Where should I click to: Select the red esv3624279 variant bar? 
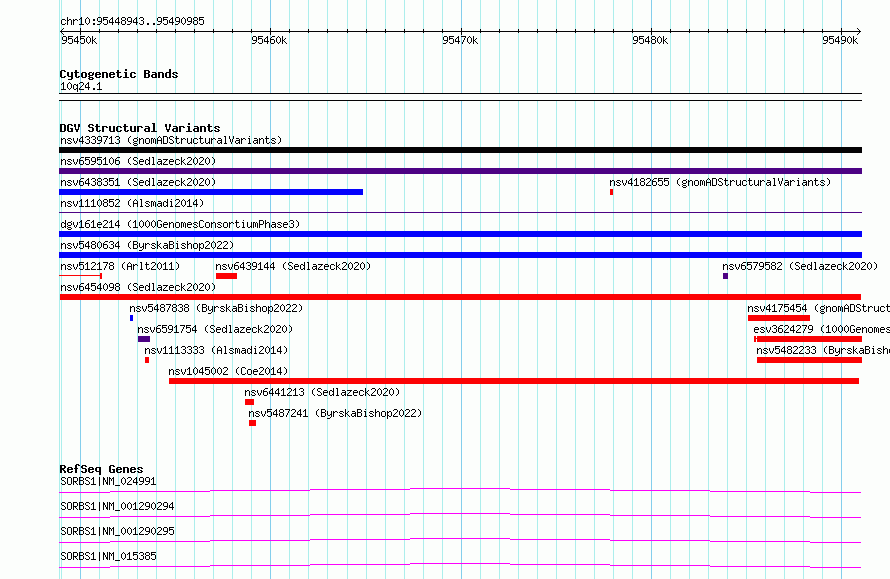(x=808, y=339)
